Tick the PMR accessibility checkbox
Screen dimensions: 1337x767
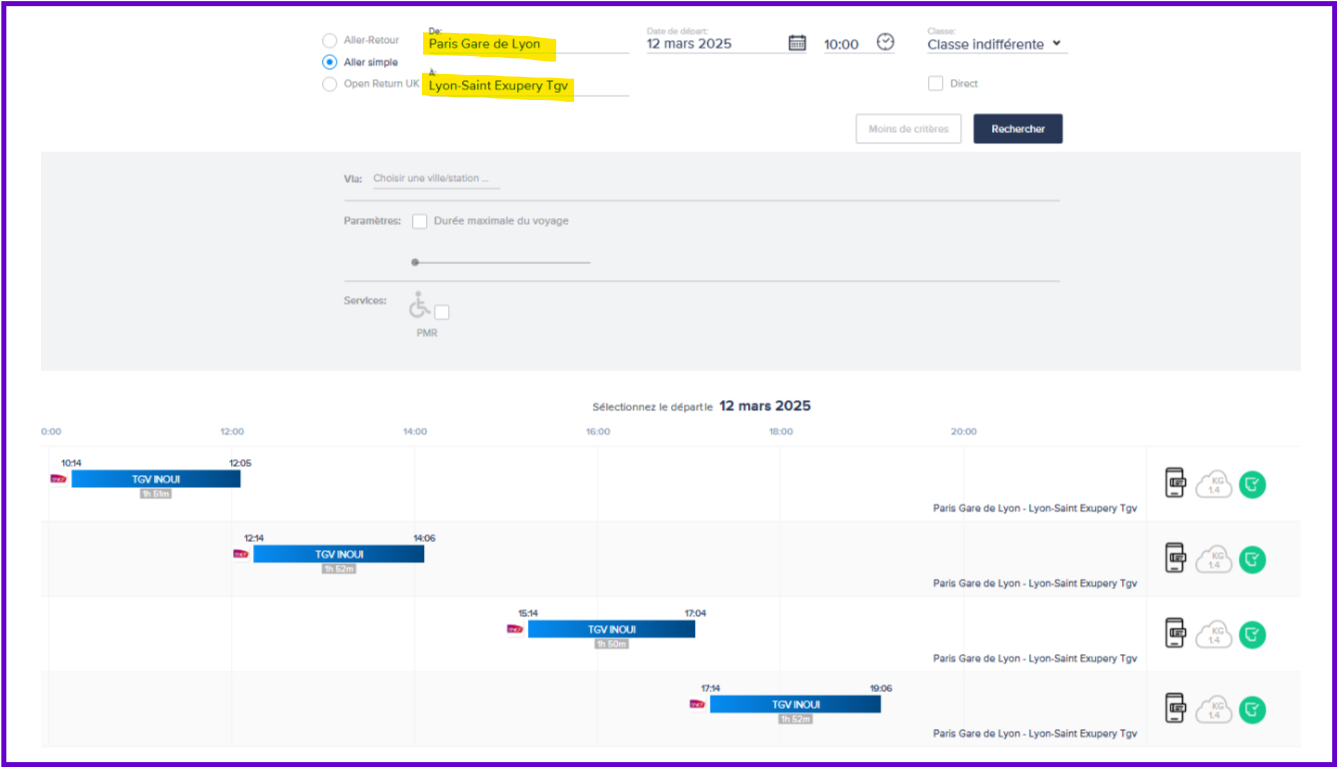442,312
